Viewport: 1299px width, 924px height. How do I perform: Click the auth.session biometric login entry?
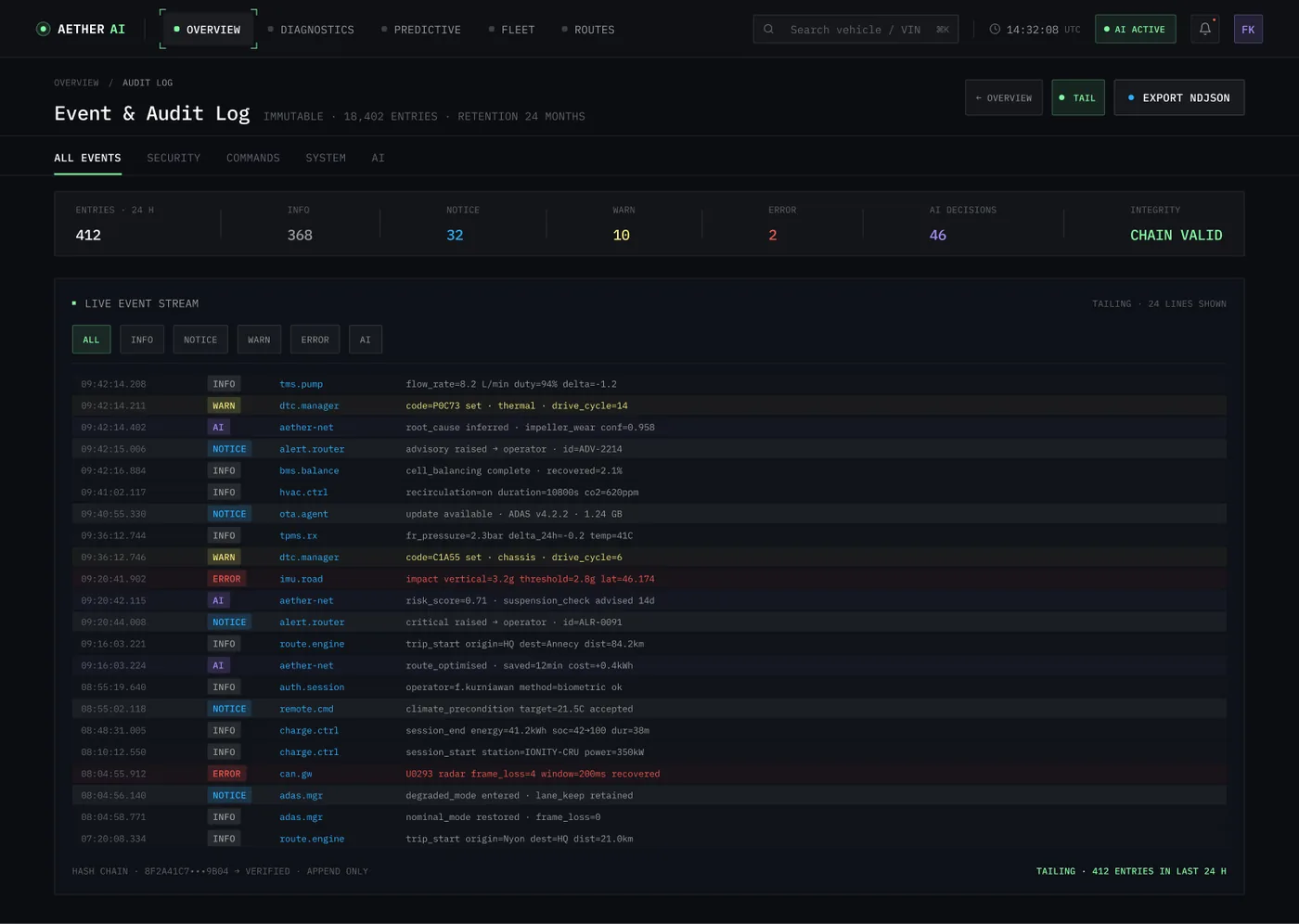[x=649, y=687]
